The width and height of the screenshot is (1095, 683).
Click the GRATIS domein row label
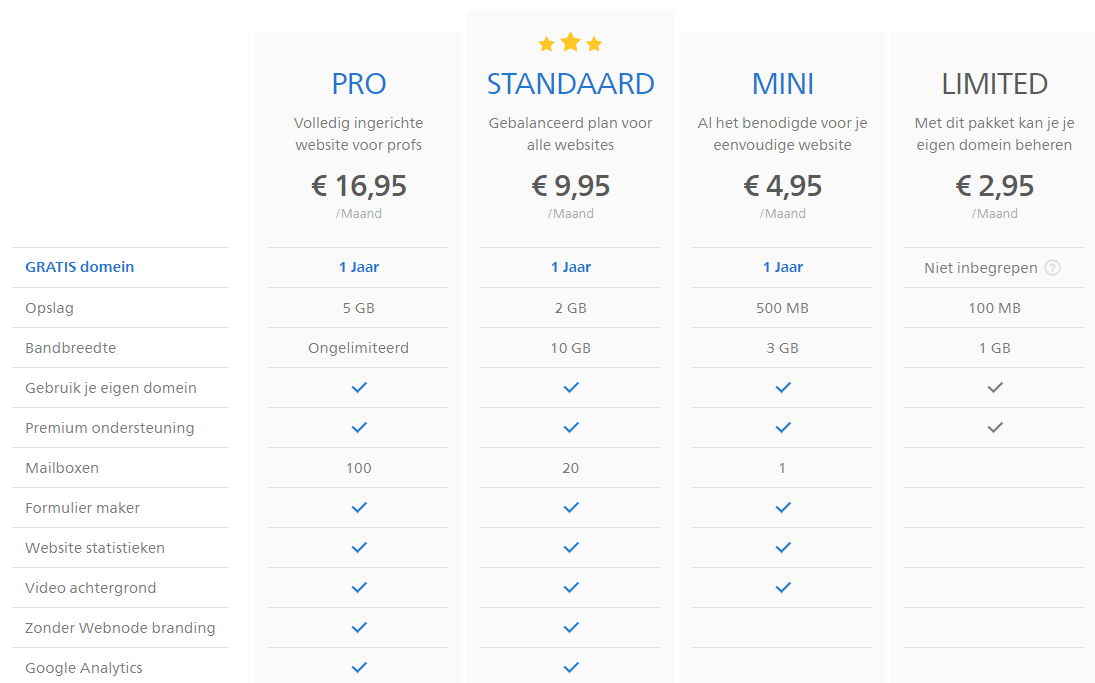click(x=80, y=267)
